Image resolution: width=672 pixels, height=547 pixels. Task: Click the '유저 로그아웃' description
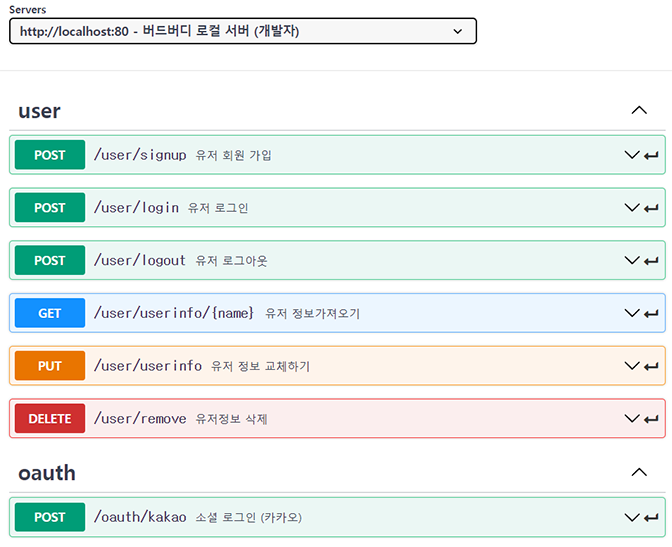point(231,261)
